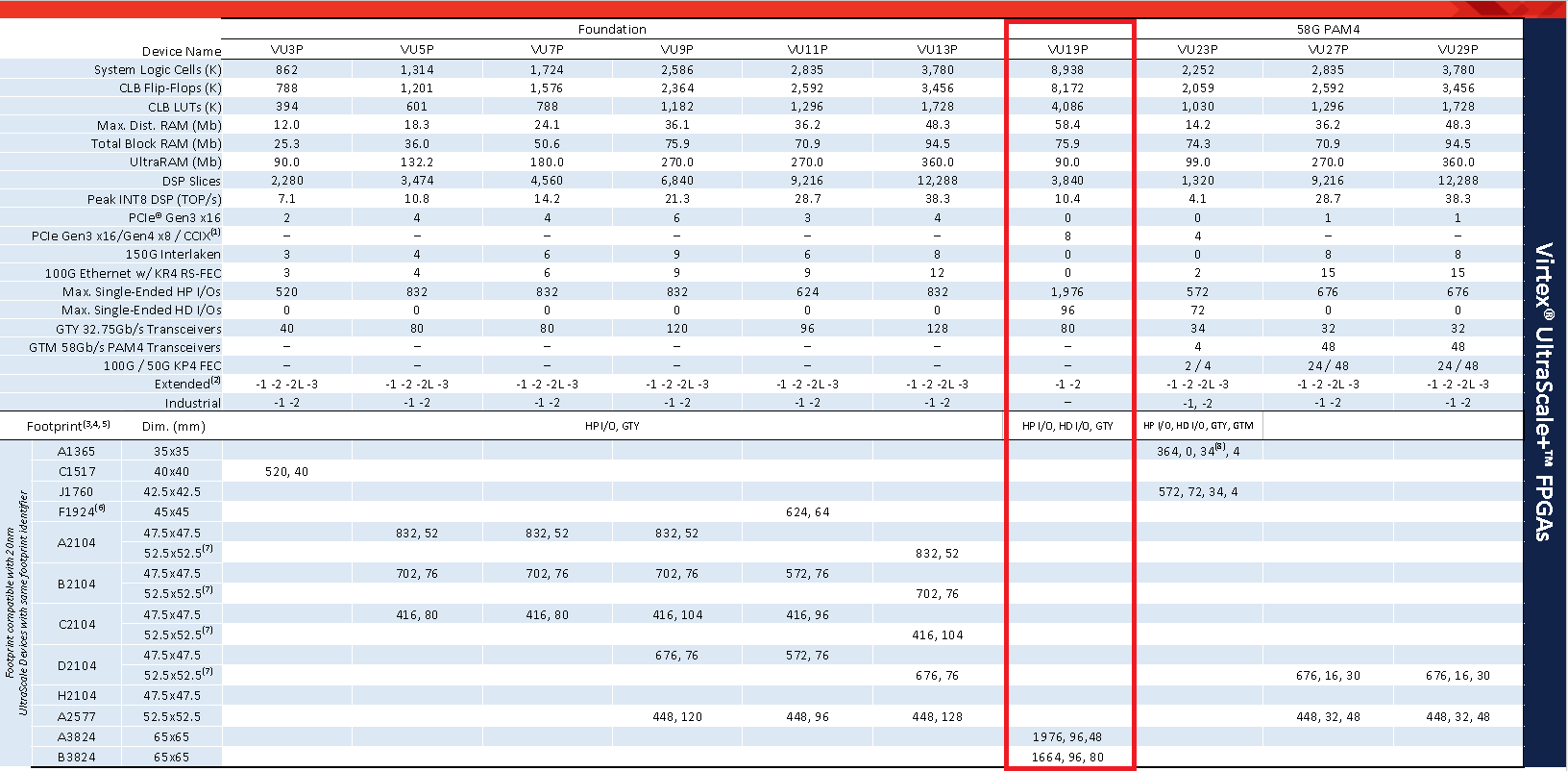Click the Max. Single-Ended HD I/Os label
This screenshot has width=1568, height=771.
141,311
